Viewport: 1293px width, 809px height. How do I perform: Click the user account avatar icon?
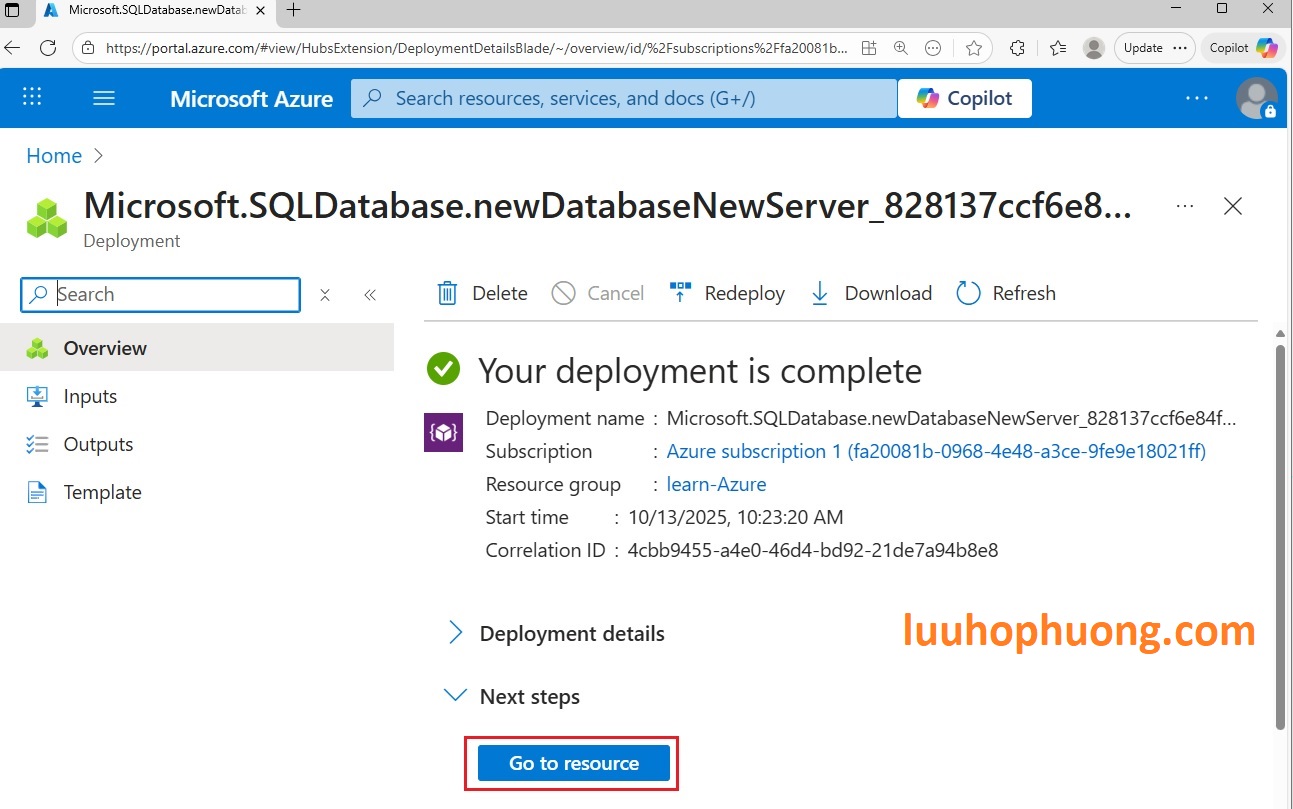click(x=1256, y=98)
